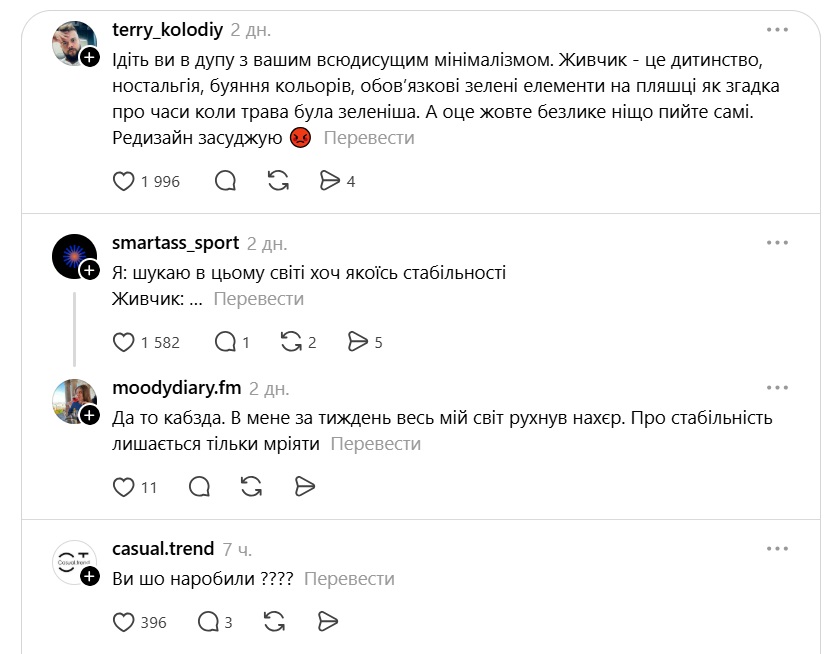Translate terry_kolodiy's comment with Перевести
Screen dimensions: 837x654
pos(369,138)
